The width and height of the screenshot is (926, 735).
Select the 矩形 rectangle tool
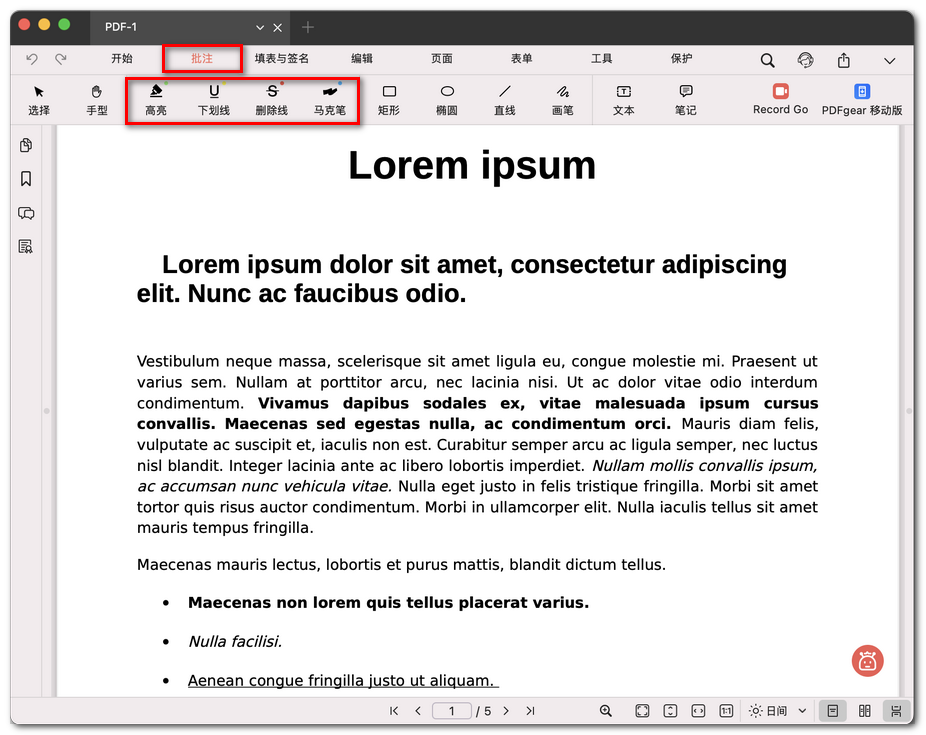pos(389,100)
